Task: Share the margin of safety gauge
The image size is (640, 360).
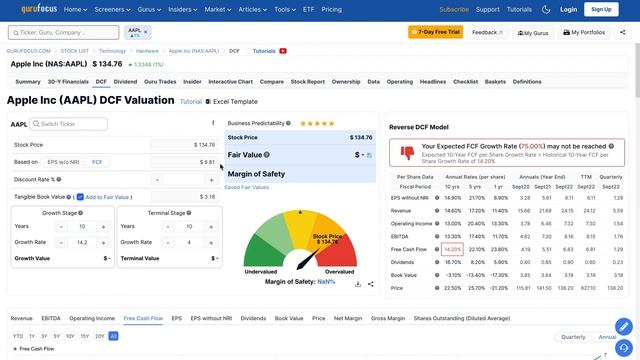Action: [x=371, y=284]
